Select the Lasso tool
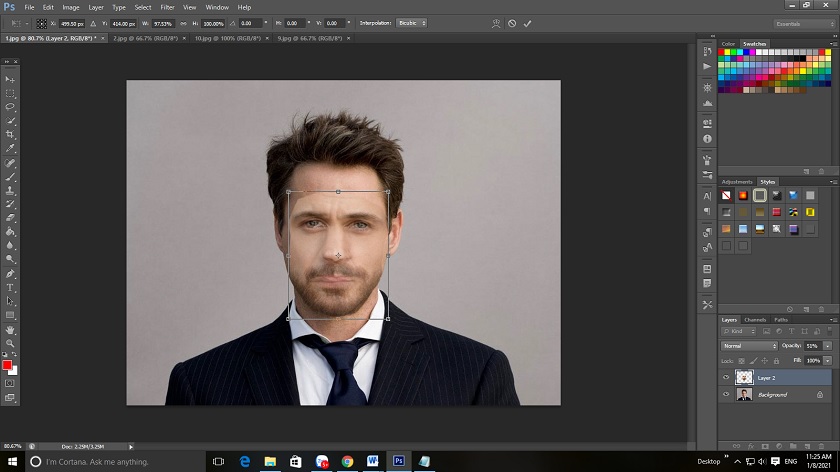This screenshot has height=472, width=840. coord(10,107)
